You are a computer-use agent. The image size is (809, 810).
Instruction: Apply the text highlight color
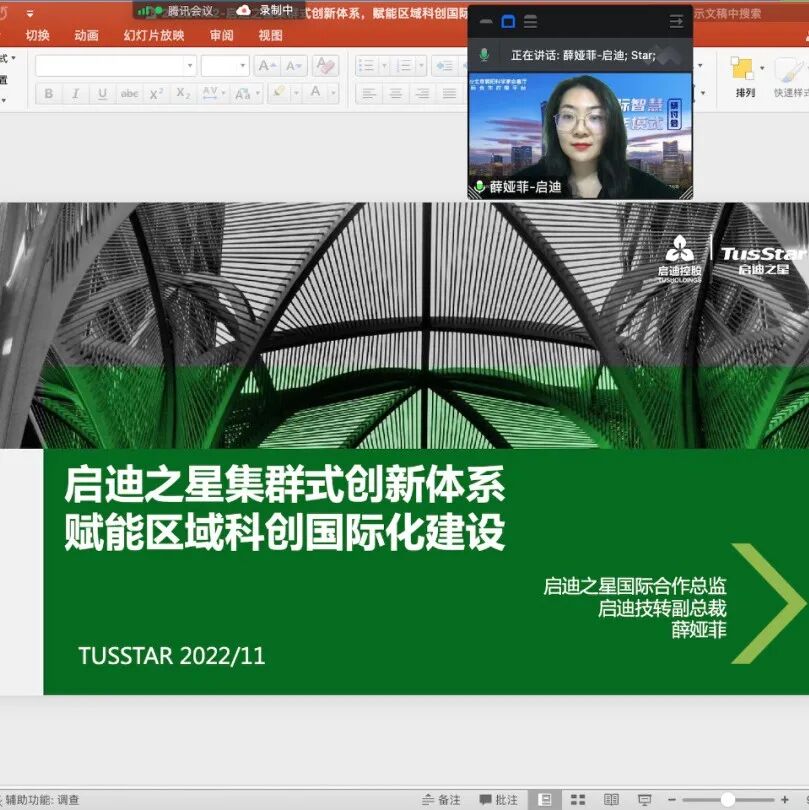pyautogui.click(x=279, y=94)
